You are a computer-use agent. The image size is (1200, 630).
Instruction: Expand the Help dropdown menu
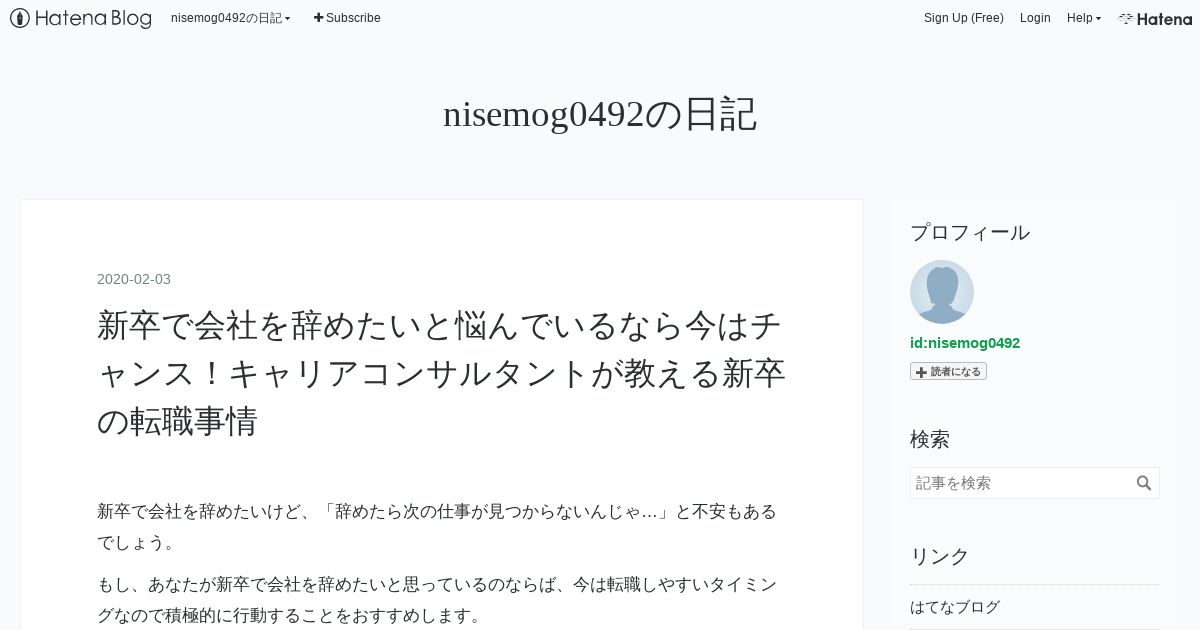click(x=1084, y=18)
